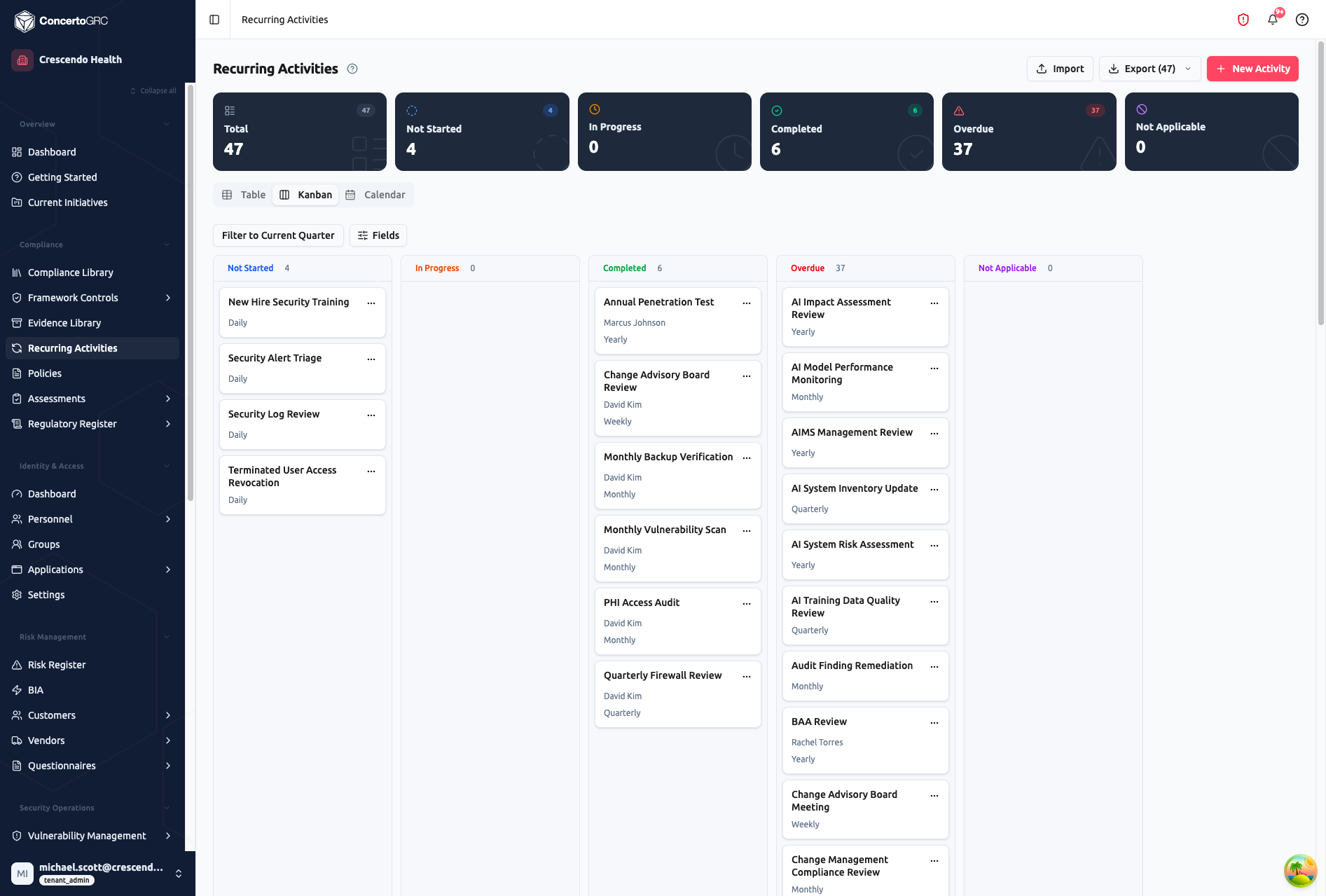Open options menu on Annual Penetration Test card

[747, 303]
